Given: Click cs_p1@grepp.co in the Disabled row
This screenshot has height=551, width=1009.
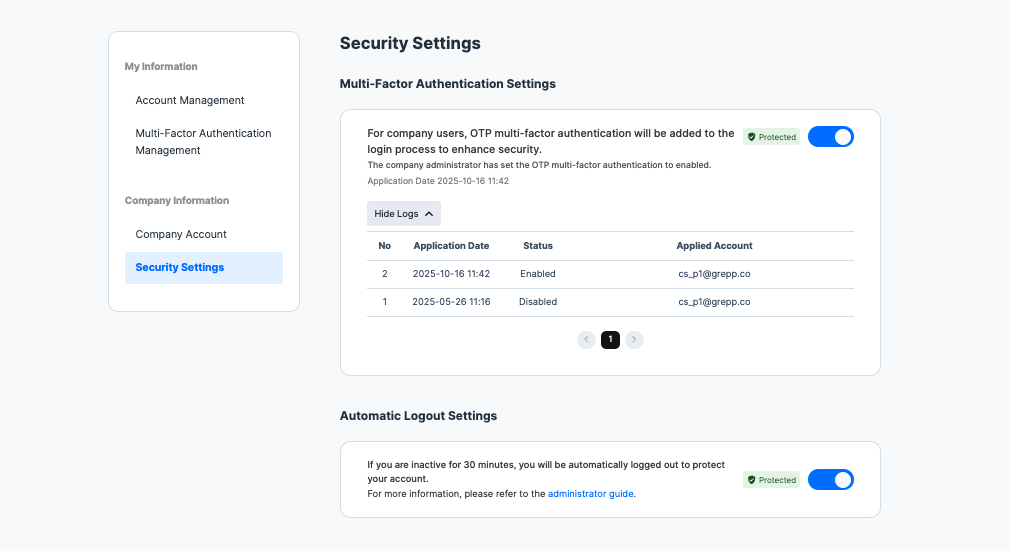Looking at the screenshot, I should [x=714, y=302].
